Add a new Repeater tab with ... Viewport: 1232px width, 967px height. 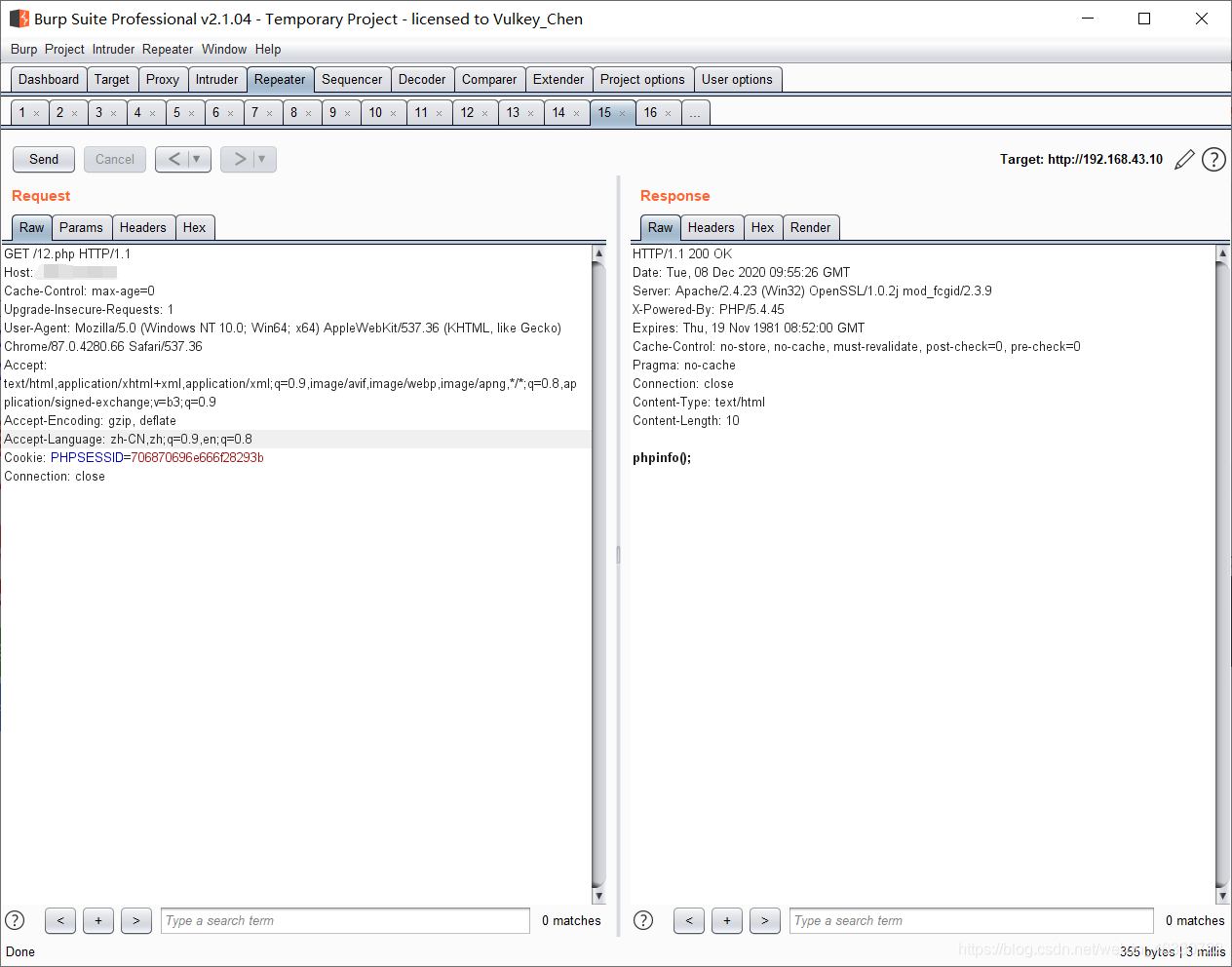695,113
